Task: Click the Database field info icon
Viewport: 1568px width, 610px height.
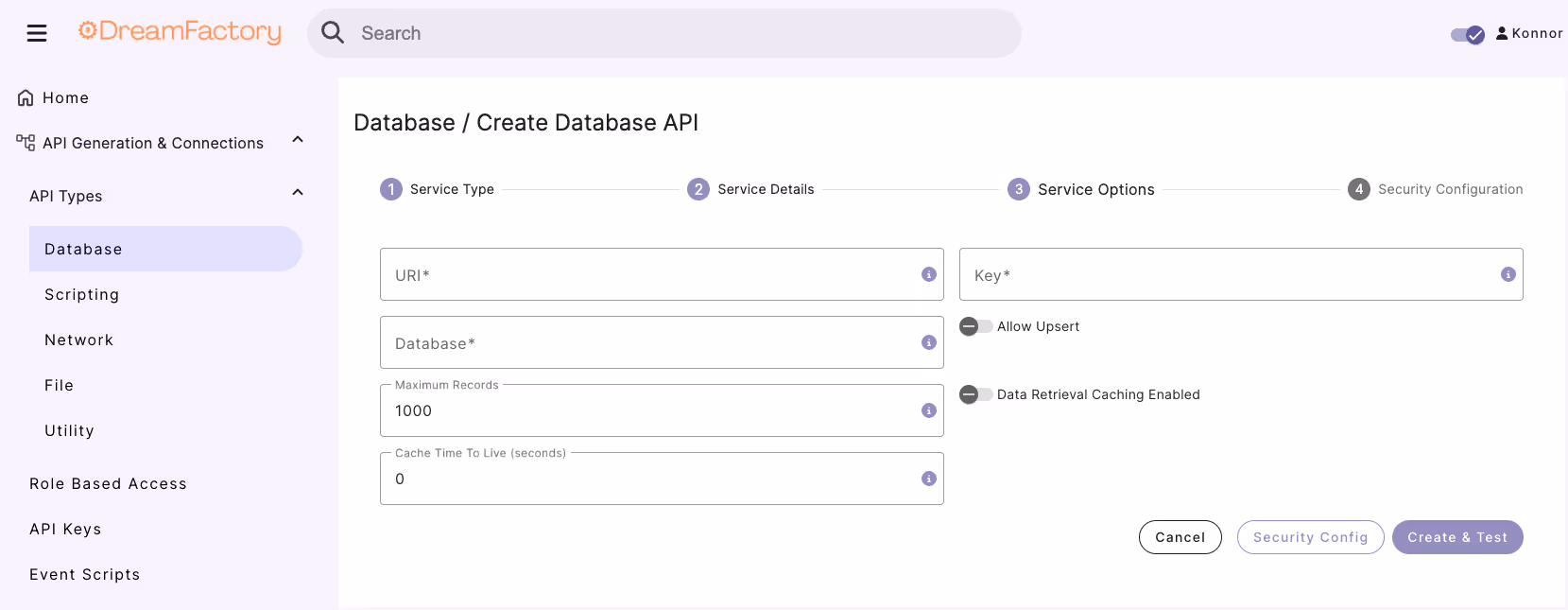Action: pos(929,342)
